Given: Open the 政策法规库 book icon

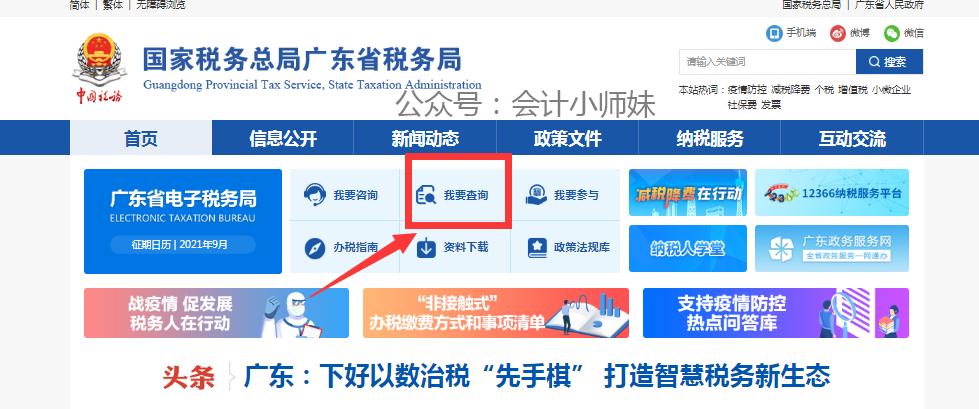Looking at the screenshot, I should click(x=536, y=247).
